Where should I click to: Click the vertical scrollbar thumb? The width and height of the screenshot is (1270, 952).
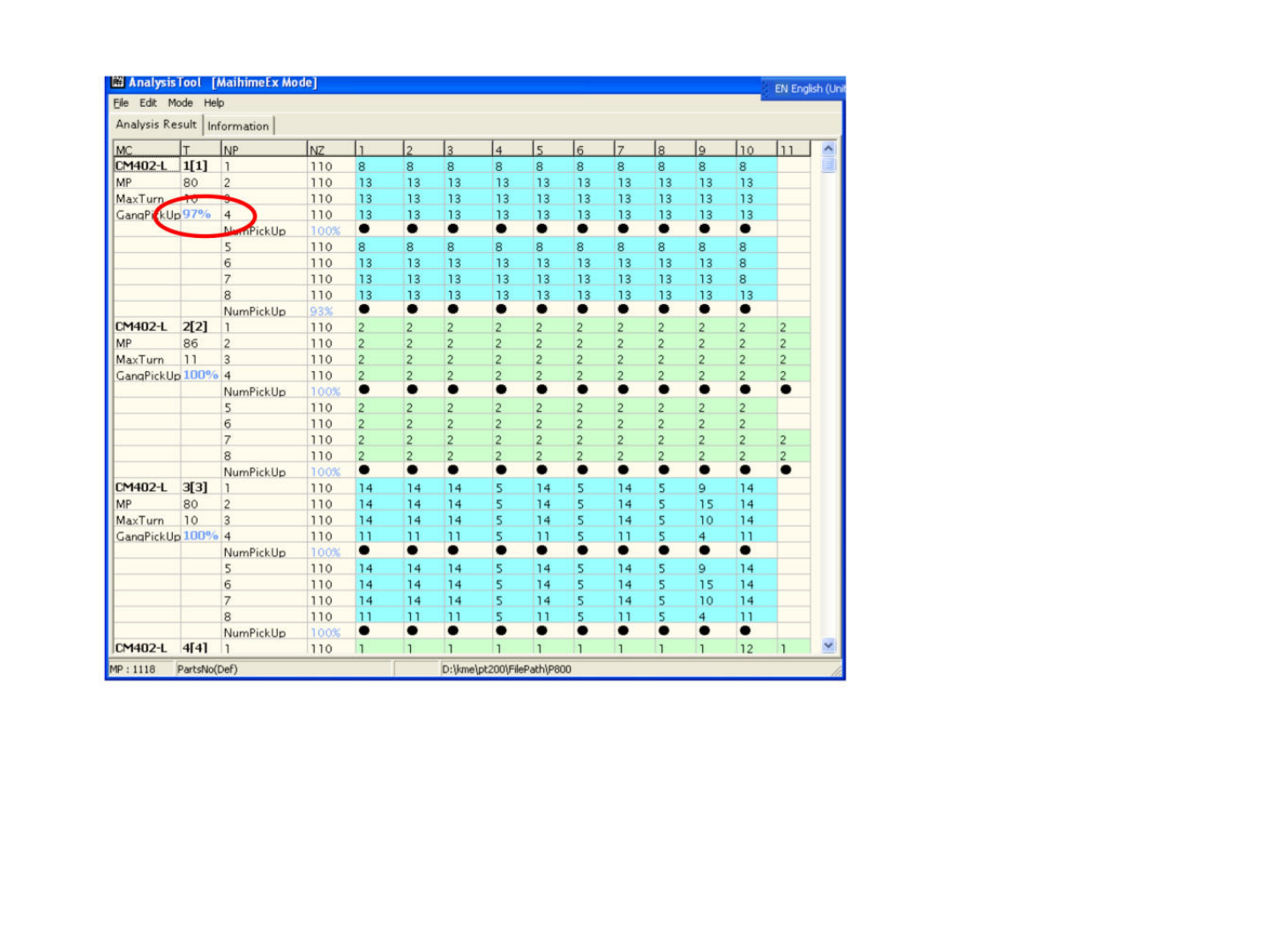(828, 165)
